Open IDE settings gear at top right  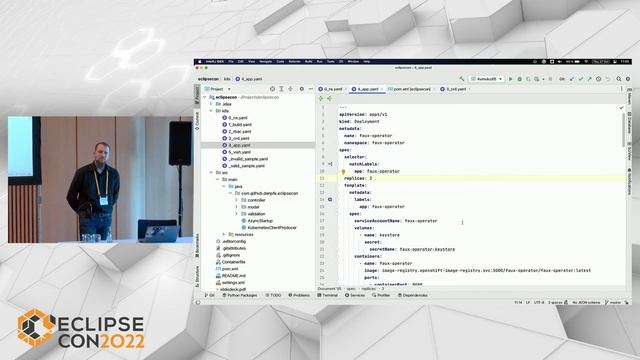pyautogui.click(x=628, y=79)
